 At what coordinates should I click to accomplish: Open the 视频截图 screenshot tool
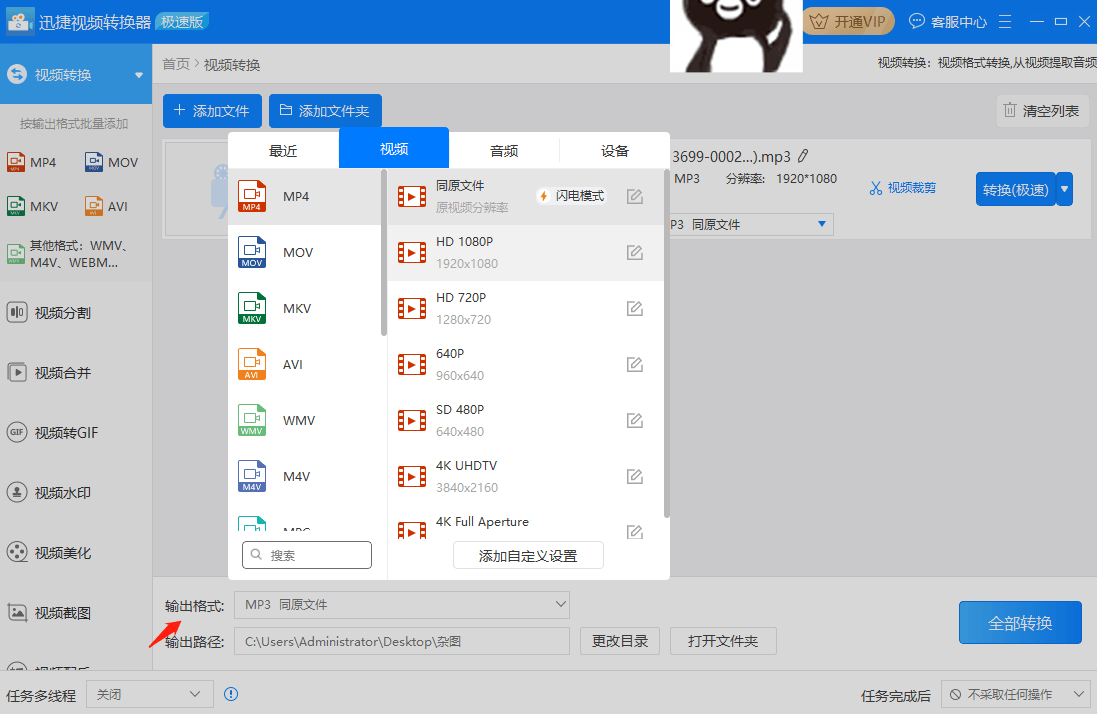60,612
